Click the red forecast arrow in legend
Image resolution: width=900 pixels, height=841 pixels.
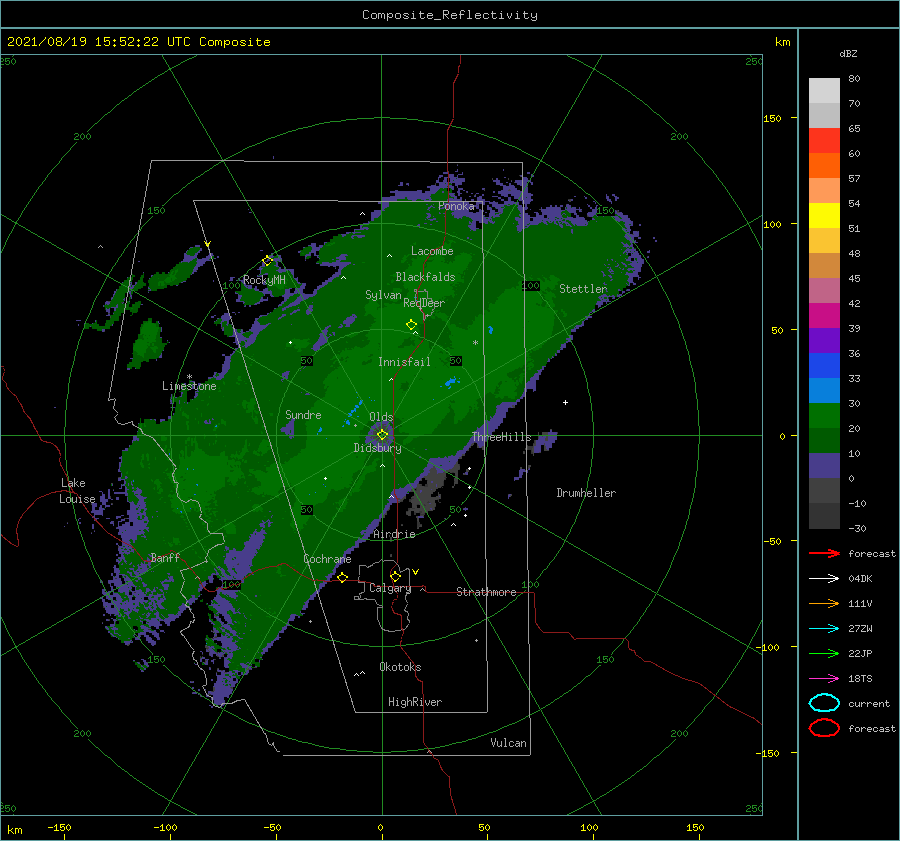(824, 553)
